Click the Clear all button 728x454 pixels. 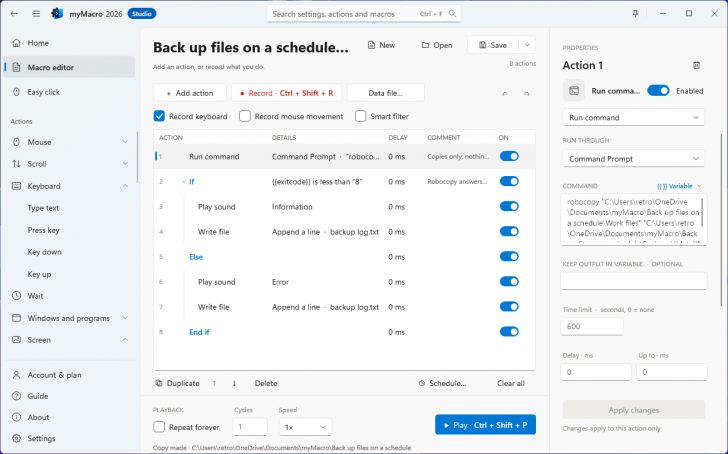coord(511,383)
